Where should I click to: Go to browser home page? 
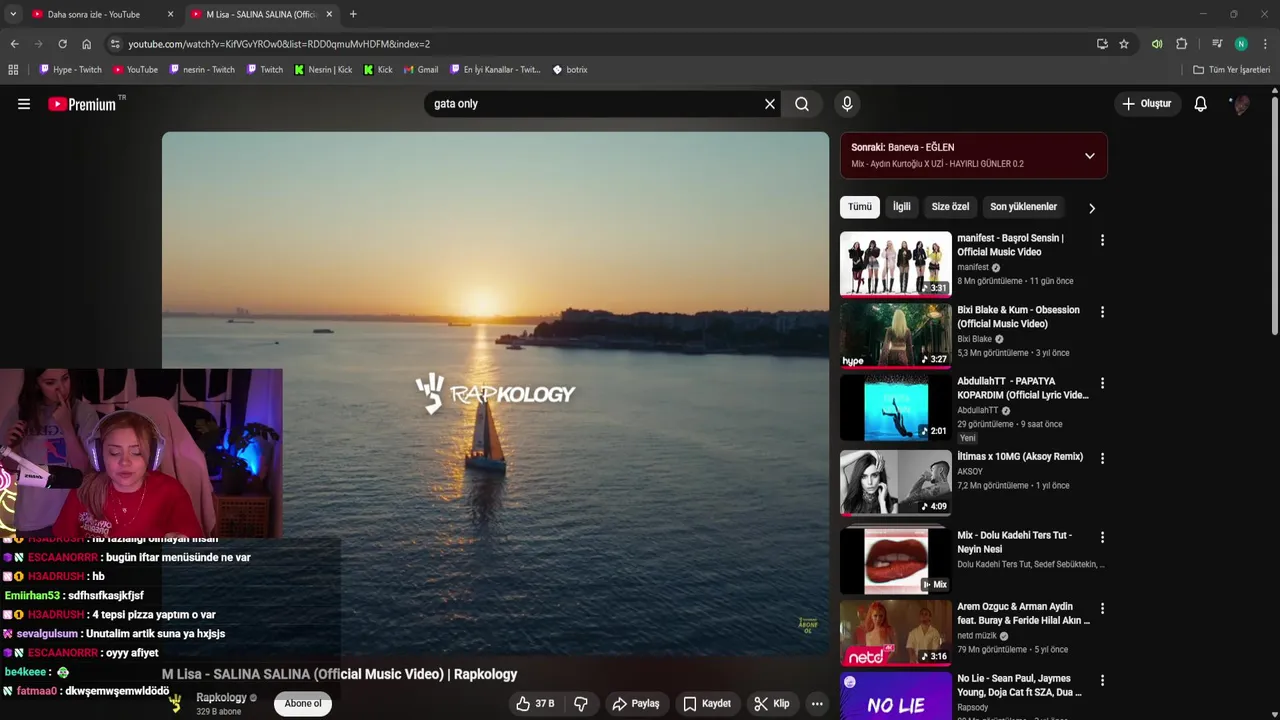coord(86,44)
